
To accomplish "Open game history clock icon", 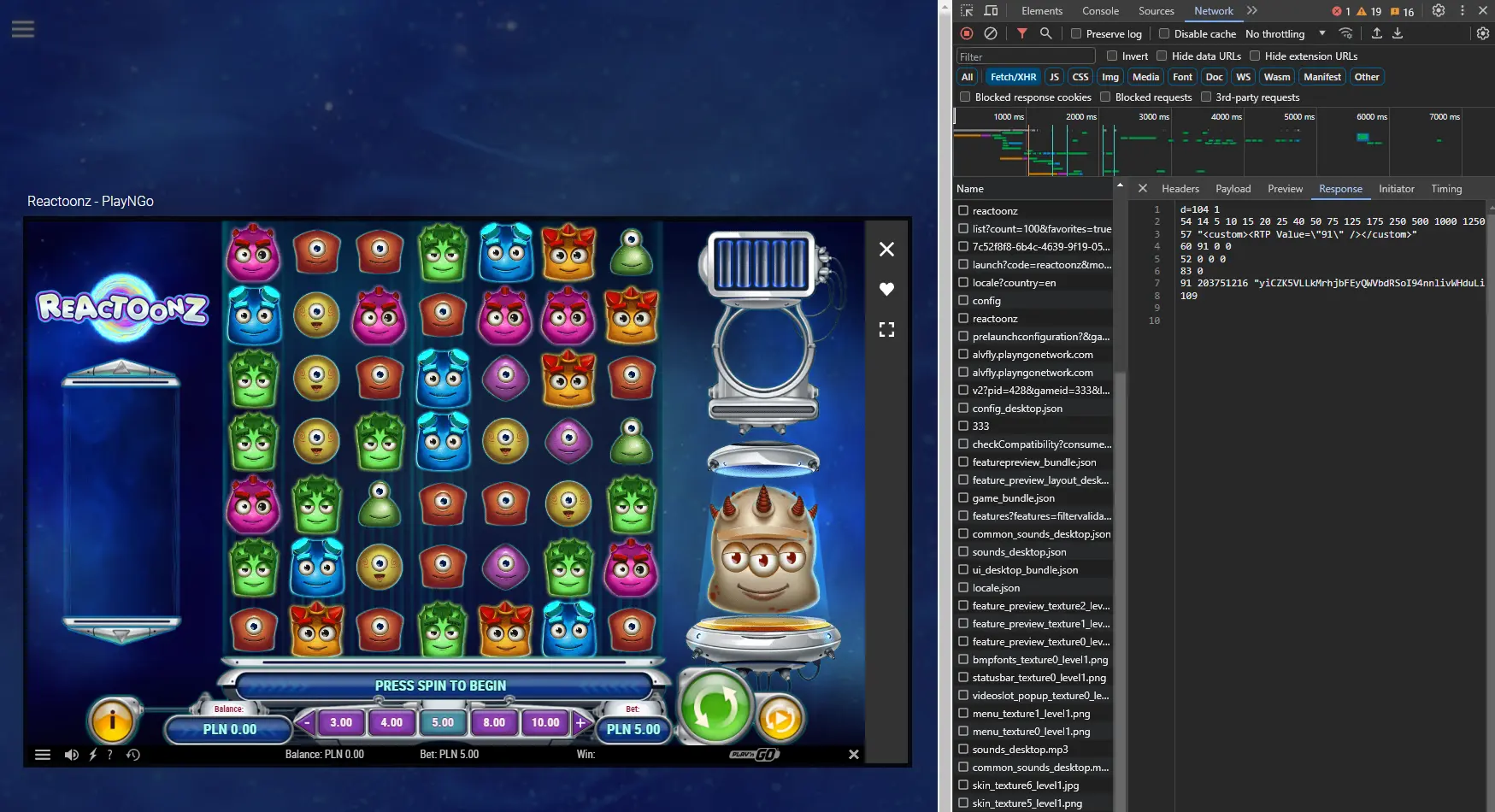I will point(133,755).
